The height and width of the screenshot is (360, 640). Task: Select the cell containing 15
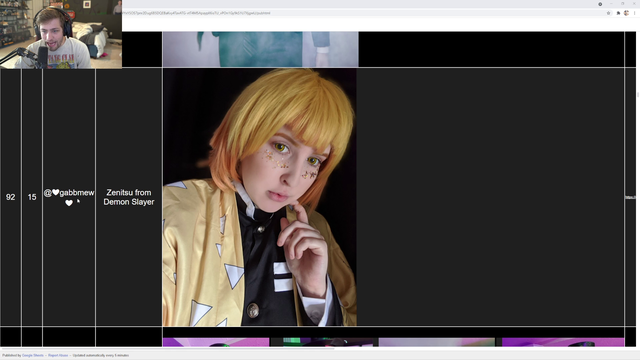point(32,197)
